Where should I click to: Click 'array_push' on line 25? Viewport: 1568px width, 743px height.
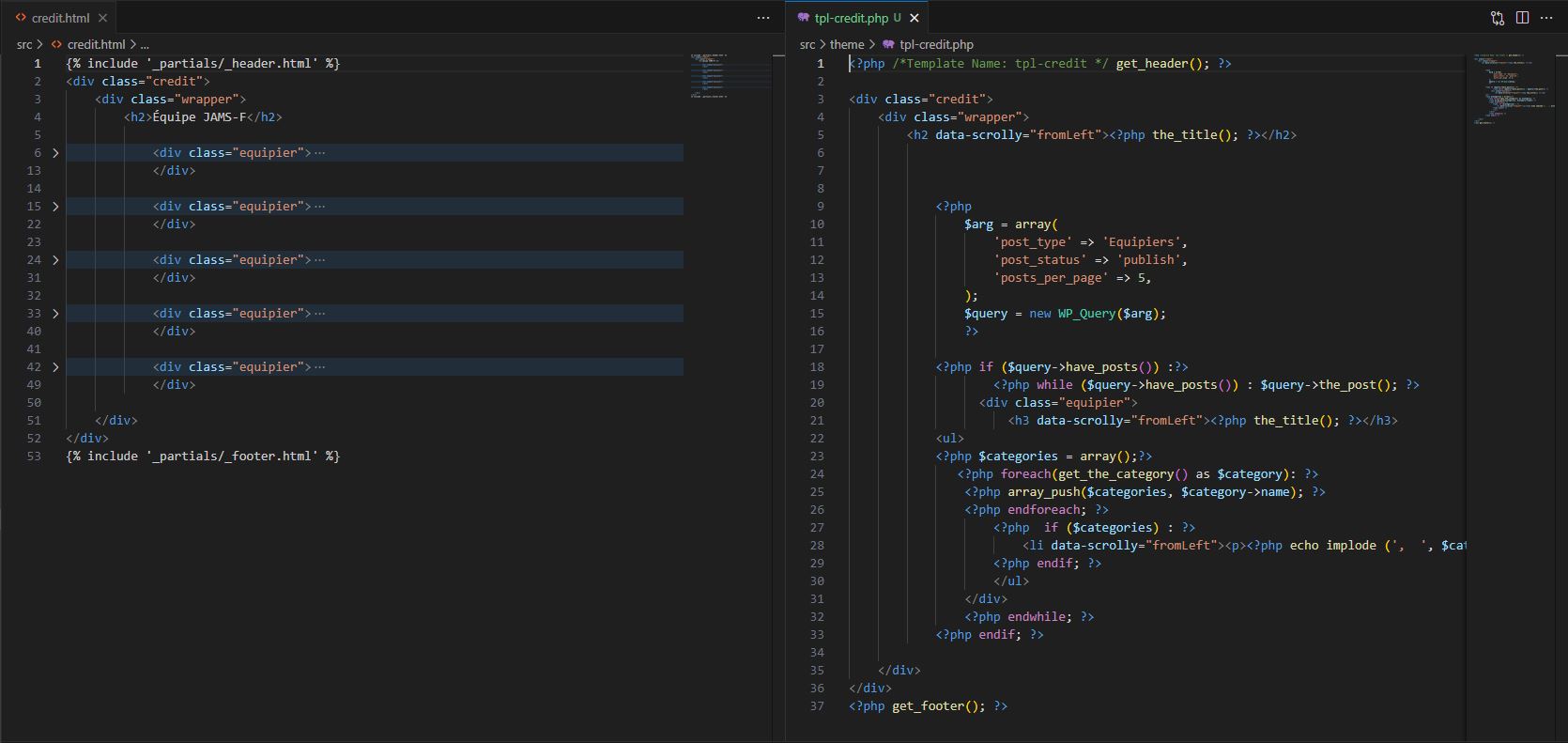[1044, 491]
